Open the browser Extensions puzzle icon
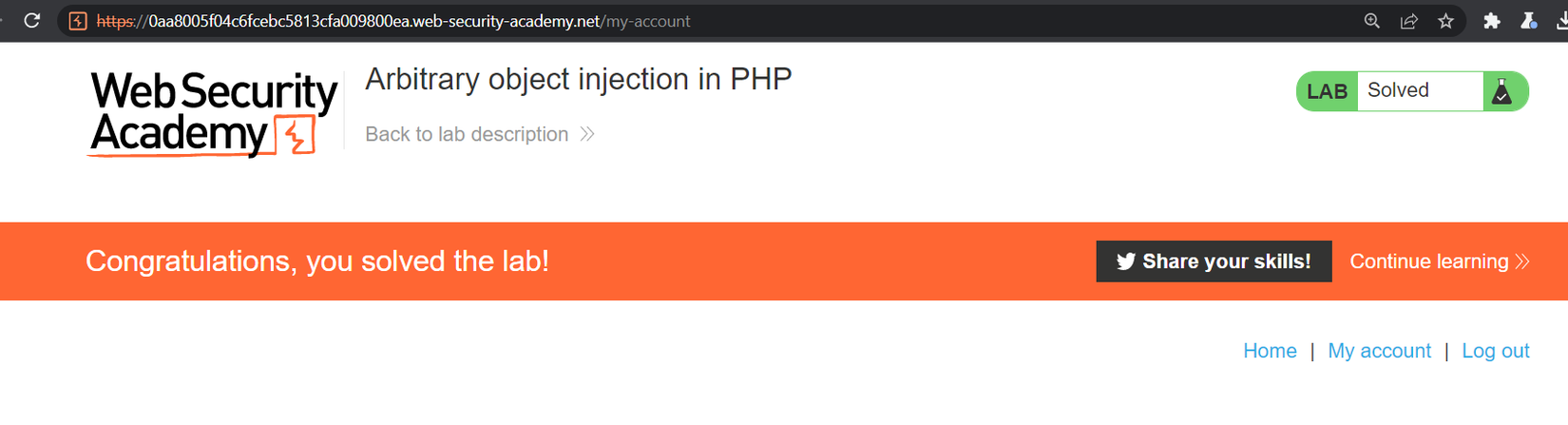Image resolution: width=1568 pixels, height=425 pixels. pos(1491,21)
